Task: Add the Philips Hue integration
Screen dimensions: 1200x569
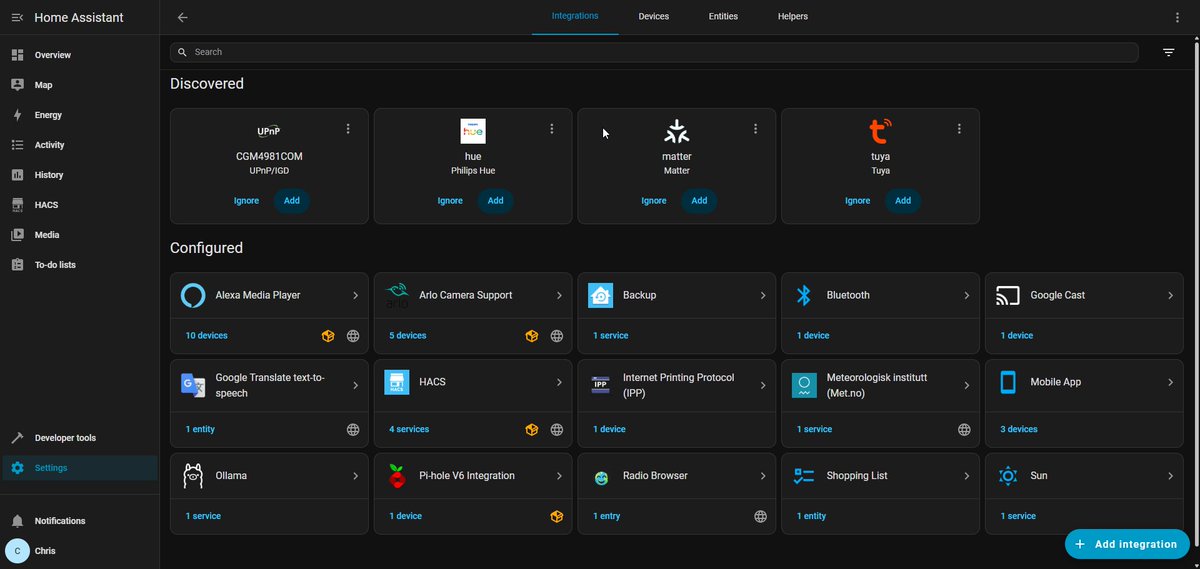Action: 496,201
